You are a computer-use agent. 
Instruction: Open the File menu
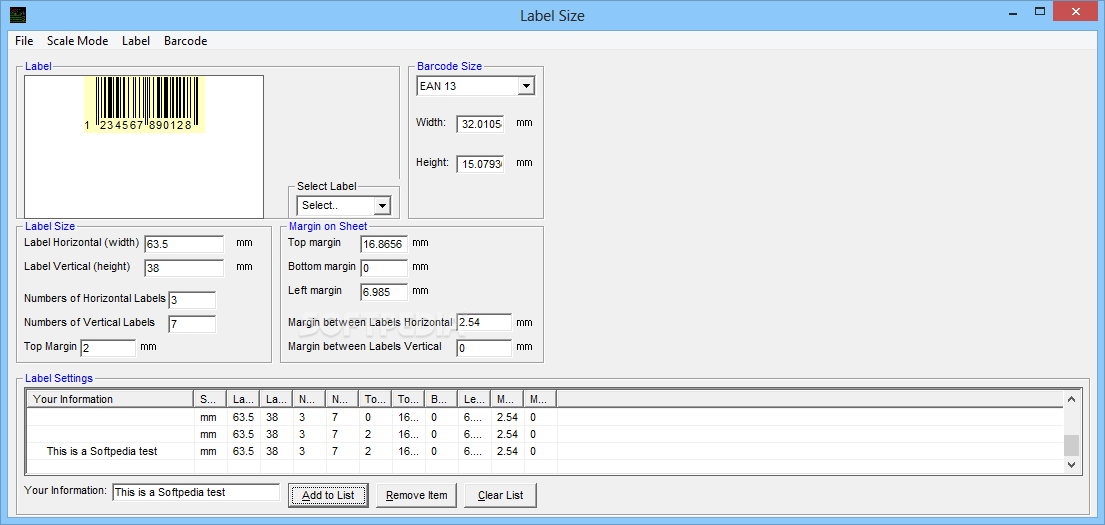[24, 41]
